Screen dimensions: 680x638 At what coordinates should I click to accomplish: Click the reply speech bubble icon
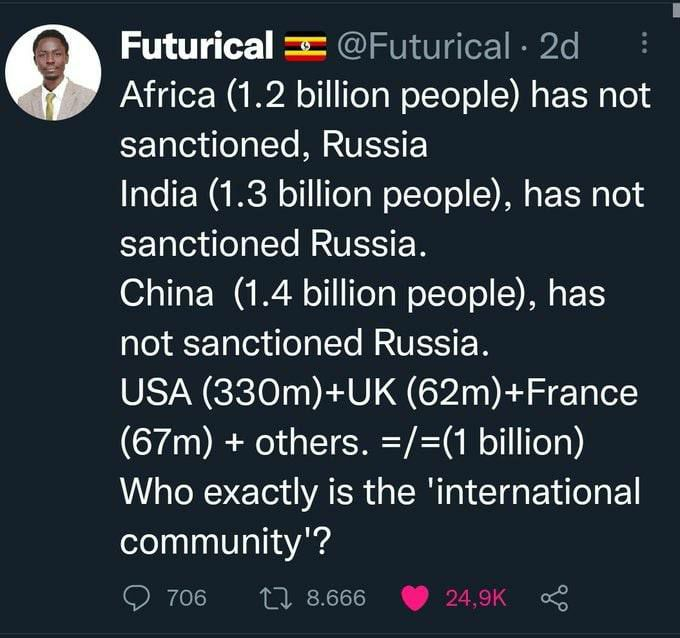[134, 598]
